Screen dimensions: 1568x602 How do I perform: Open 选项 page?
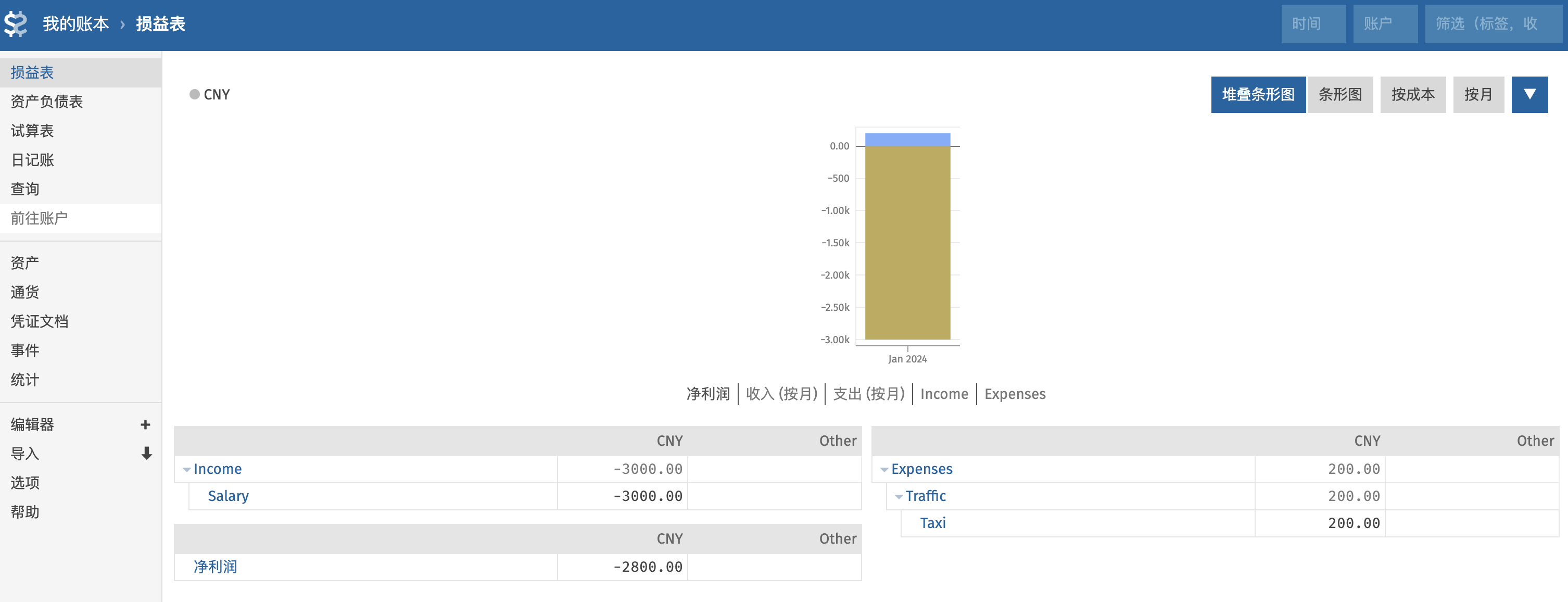pyautogui.click(x=80, y=483)
